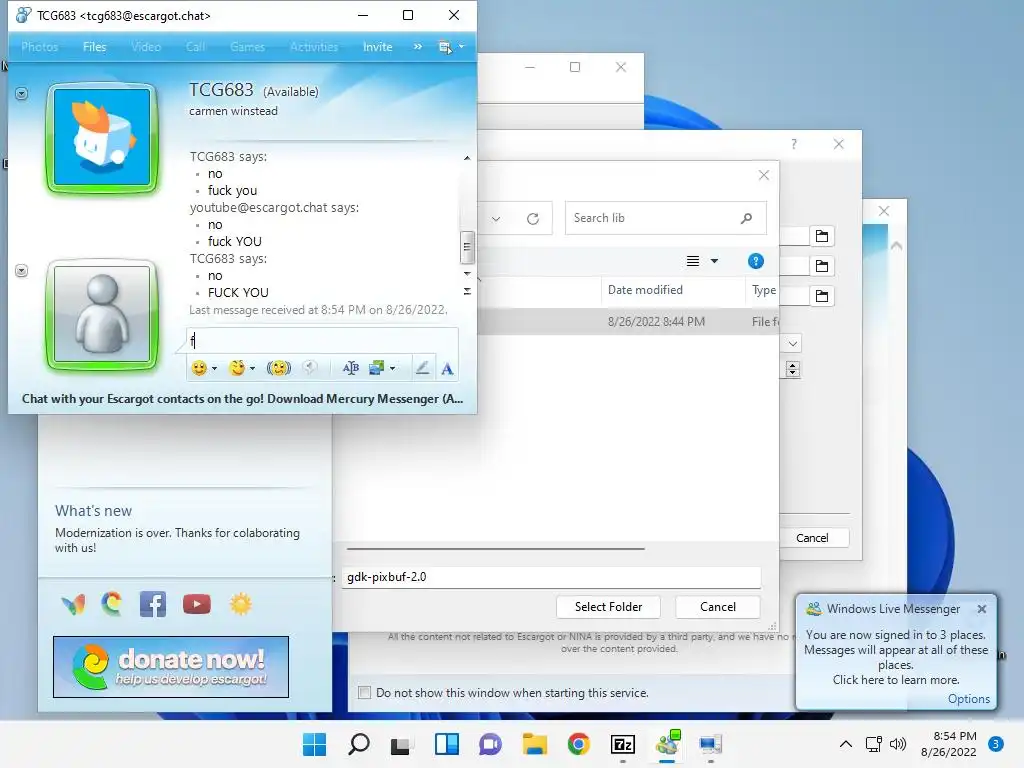Switch to typing mode (letter A icon)
Screen dimensions: 1024x768
point(447,369)
